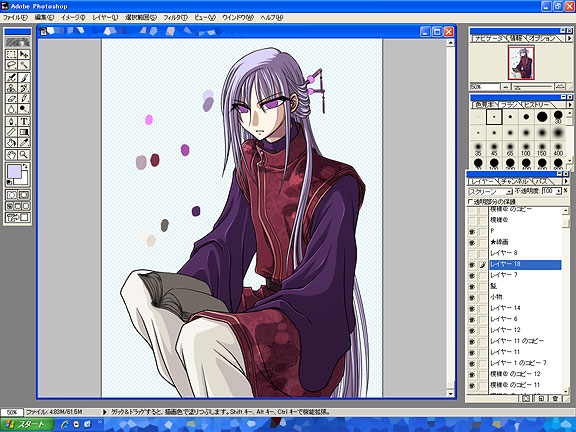
Task: Select the Type tool
Action: pyautogui.click(x=24, y=122)
